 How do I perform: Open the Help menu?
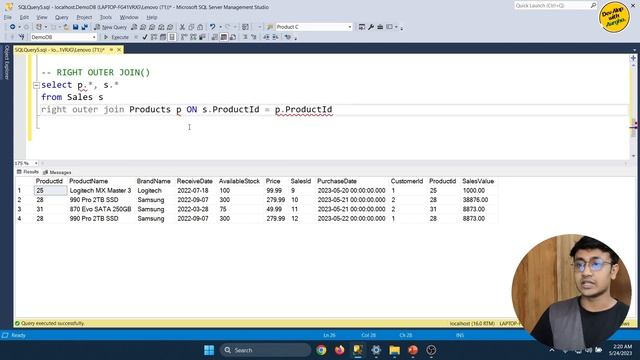coord(152,17)
